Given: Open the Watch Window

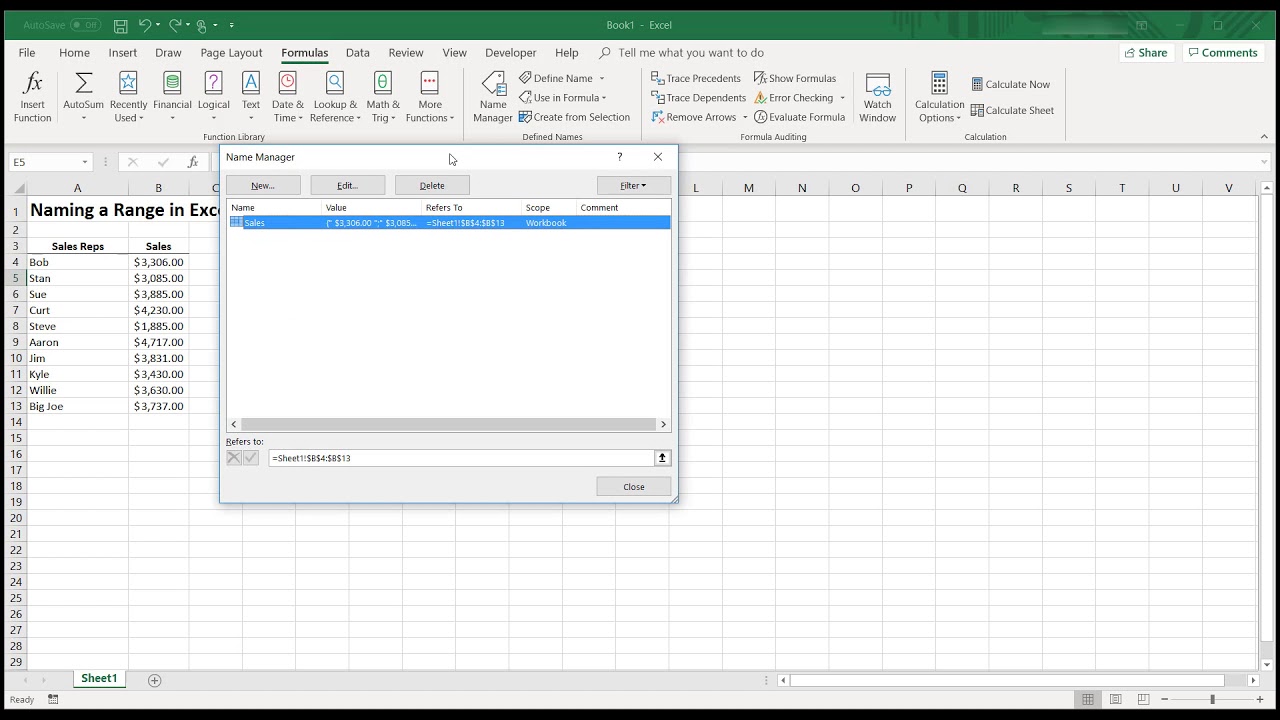Looking at the screenshot, I should click(877, 97).
